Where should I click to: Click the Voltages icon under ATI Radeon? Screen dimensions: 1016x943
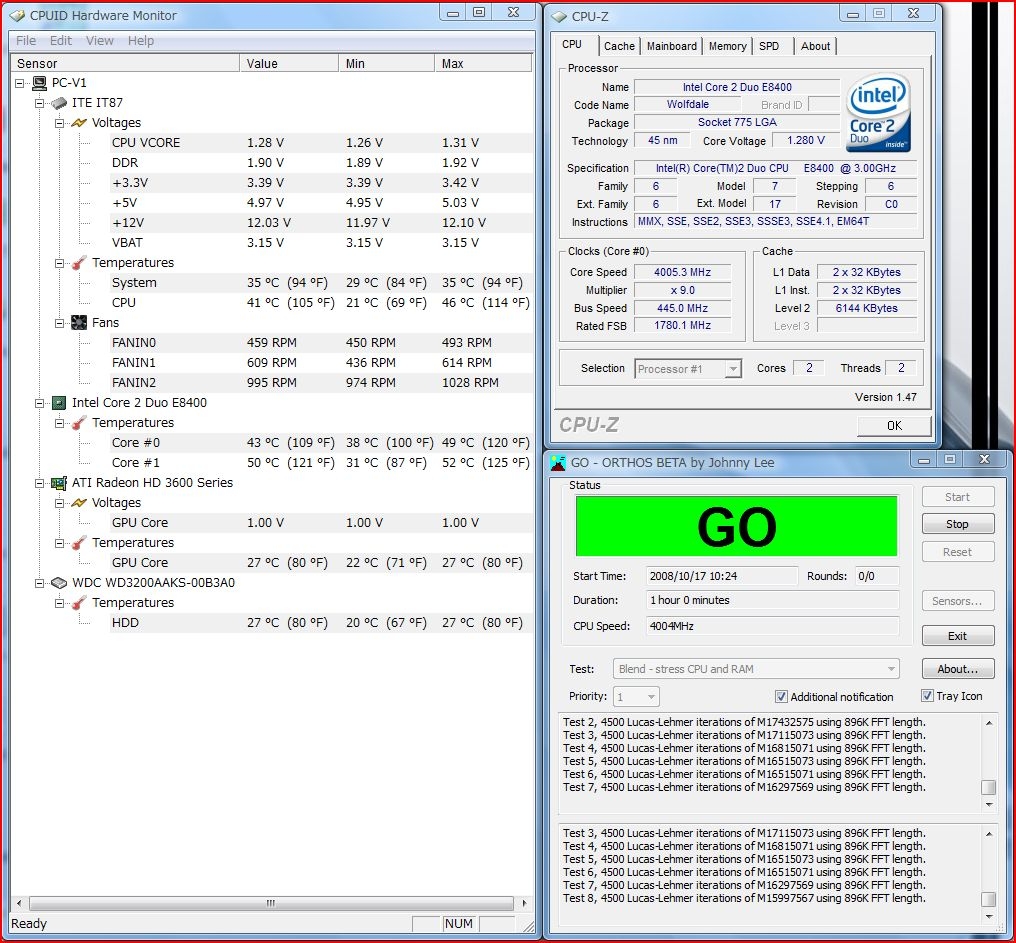tap(79, 503)
